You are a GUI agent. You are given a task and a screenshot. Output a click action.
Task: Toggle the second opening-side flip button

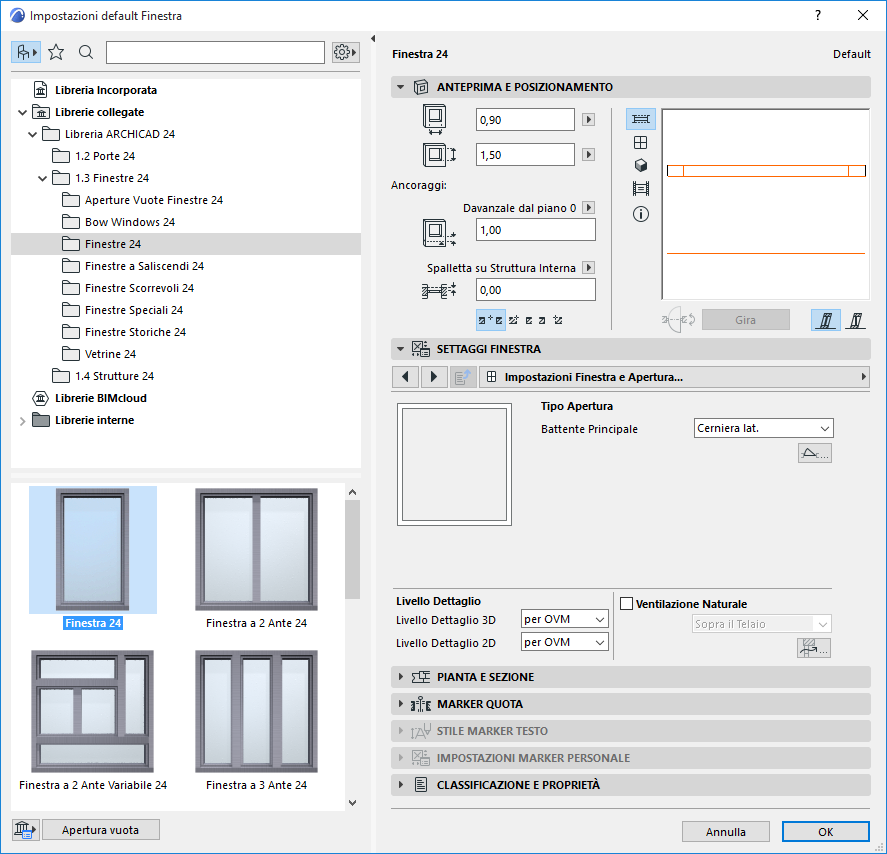856,320
